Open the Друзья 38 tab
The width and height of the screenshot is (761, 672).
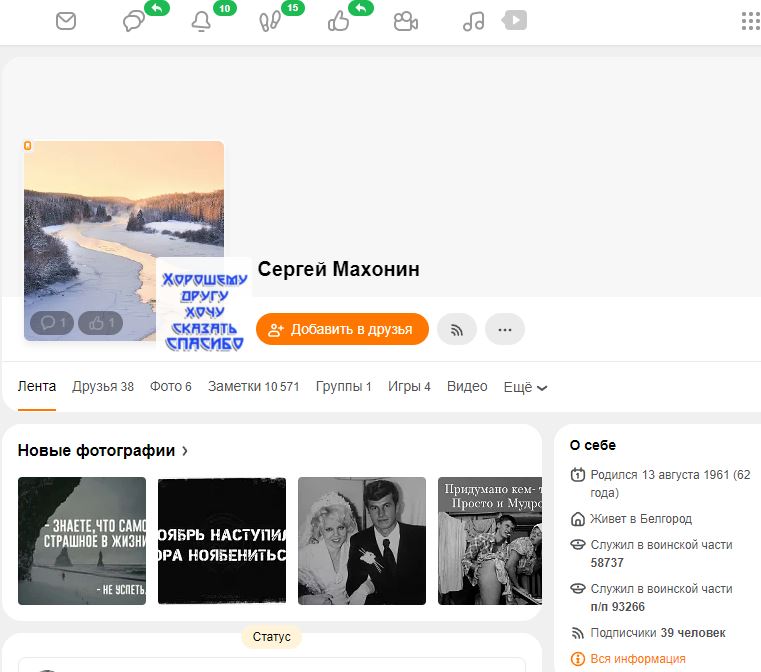coord(103,387)
